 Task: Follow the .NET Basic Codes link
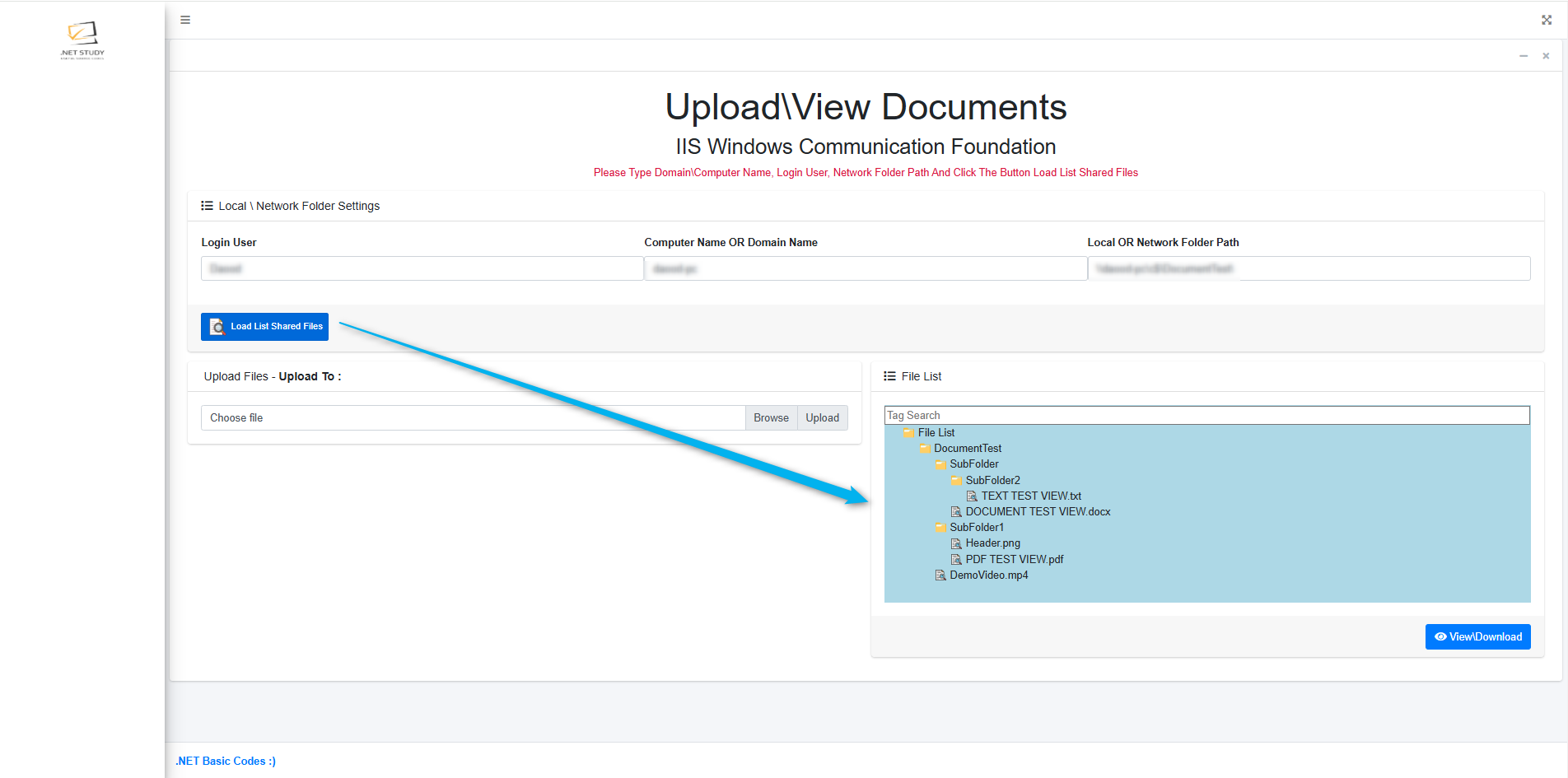click(225, 761)
